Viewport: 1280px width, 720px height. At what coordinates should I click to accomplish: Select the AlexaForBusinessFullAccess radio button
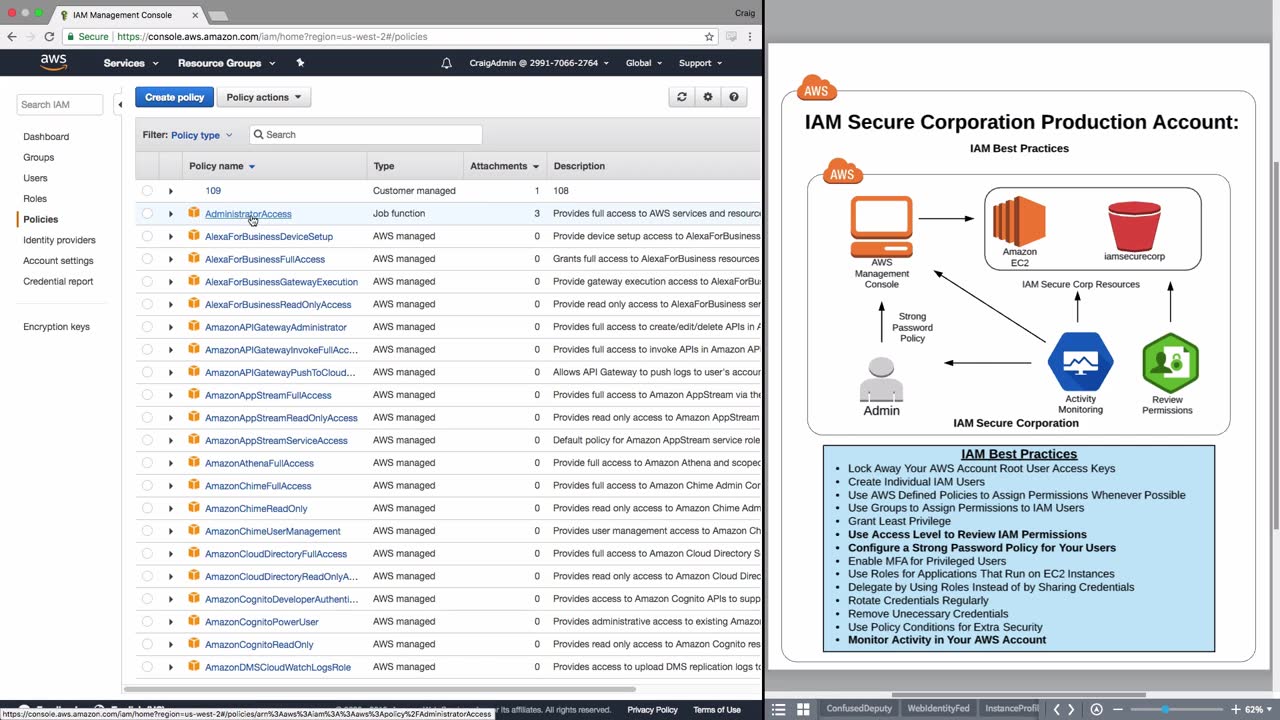147,259
